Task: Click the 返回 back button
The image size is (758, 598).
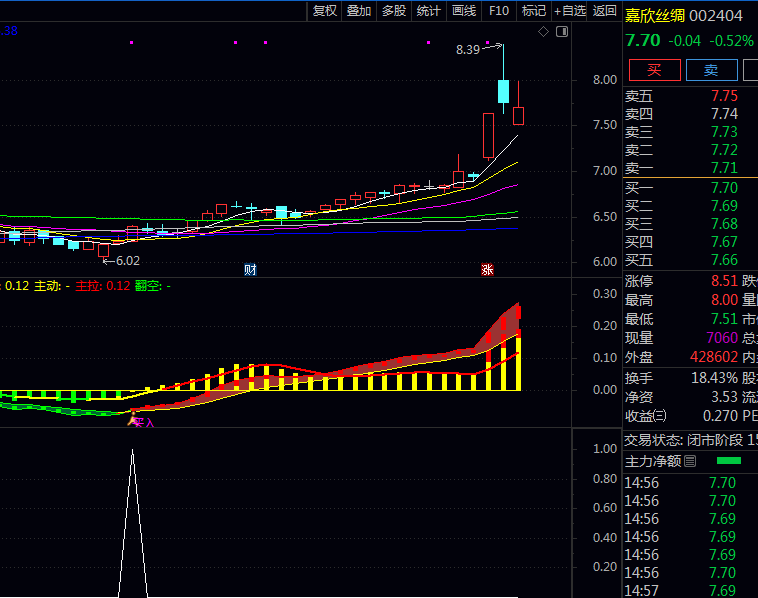Action: point(605,11)
